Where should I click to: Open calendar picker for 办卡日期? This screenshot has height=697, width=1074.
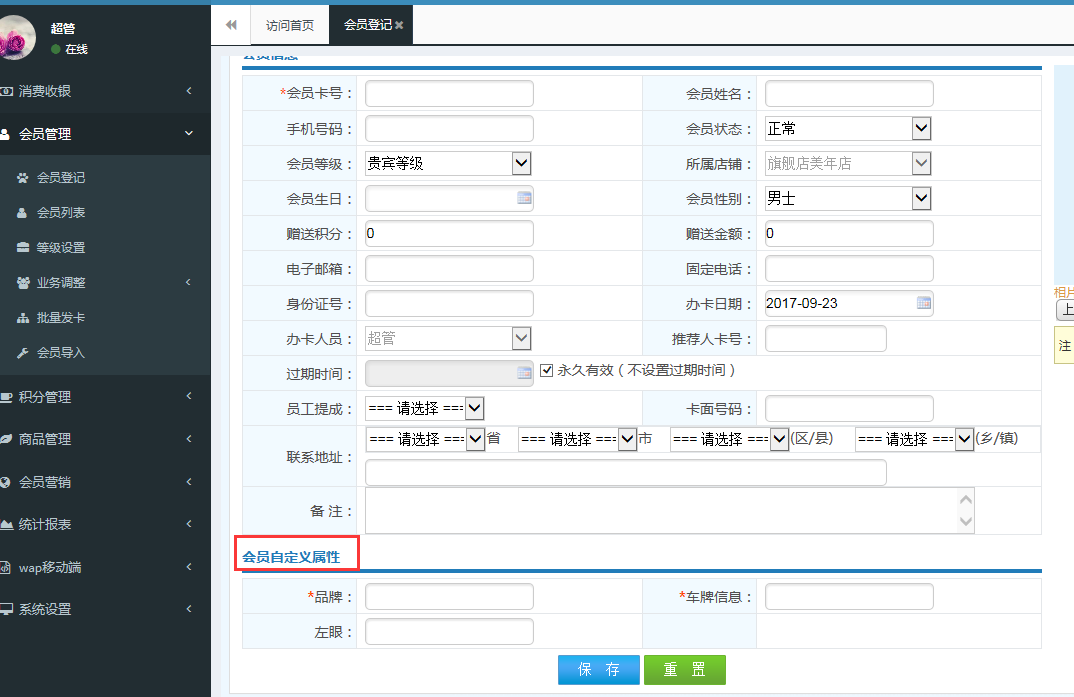tap(924, 303)
